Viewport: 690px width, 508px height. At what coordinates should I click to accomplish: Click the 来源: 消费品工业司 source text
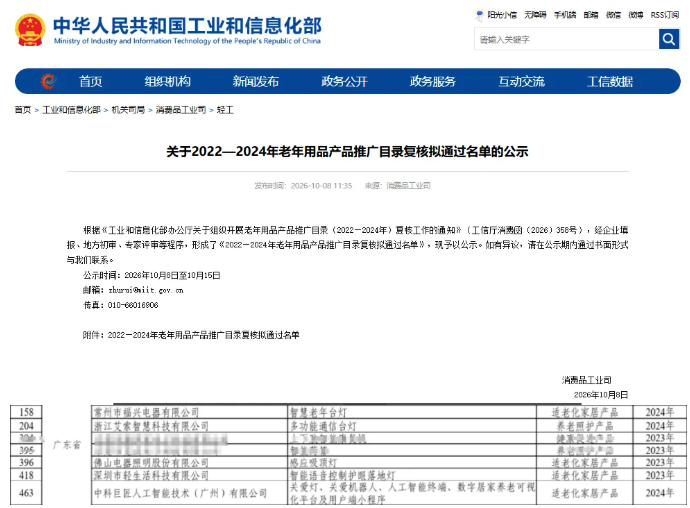click(397, 186)
